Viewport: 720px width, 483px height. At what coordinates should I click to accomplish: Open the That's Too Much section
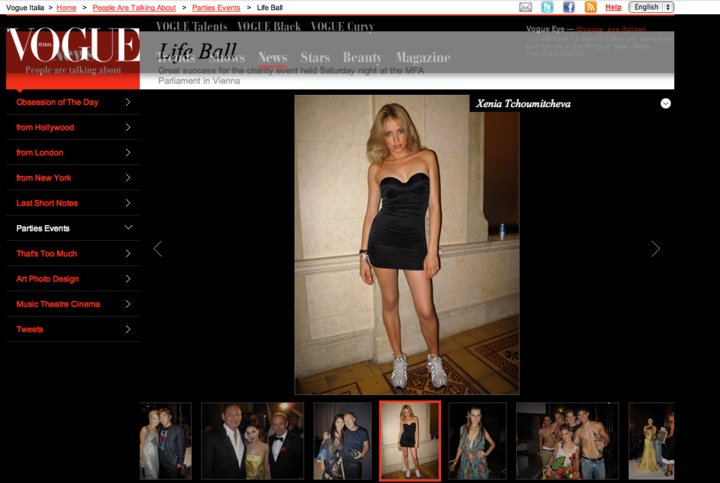(46, 253)
